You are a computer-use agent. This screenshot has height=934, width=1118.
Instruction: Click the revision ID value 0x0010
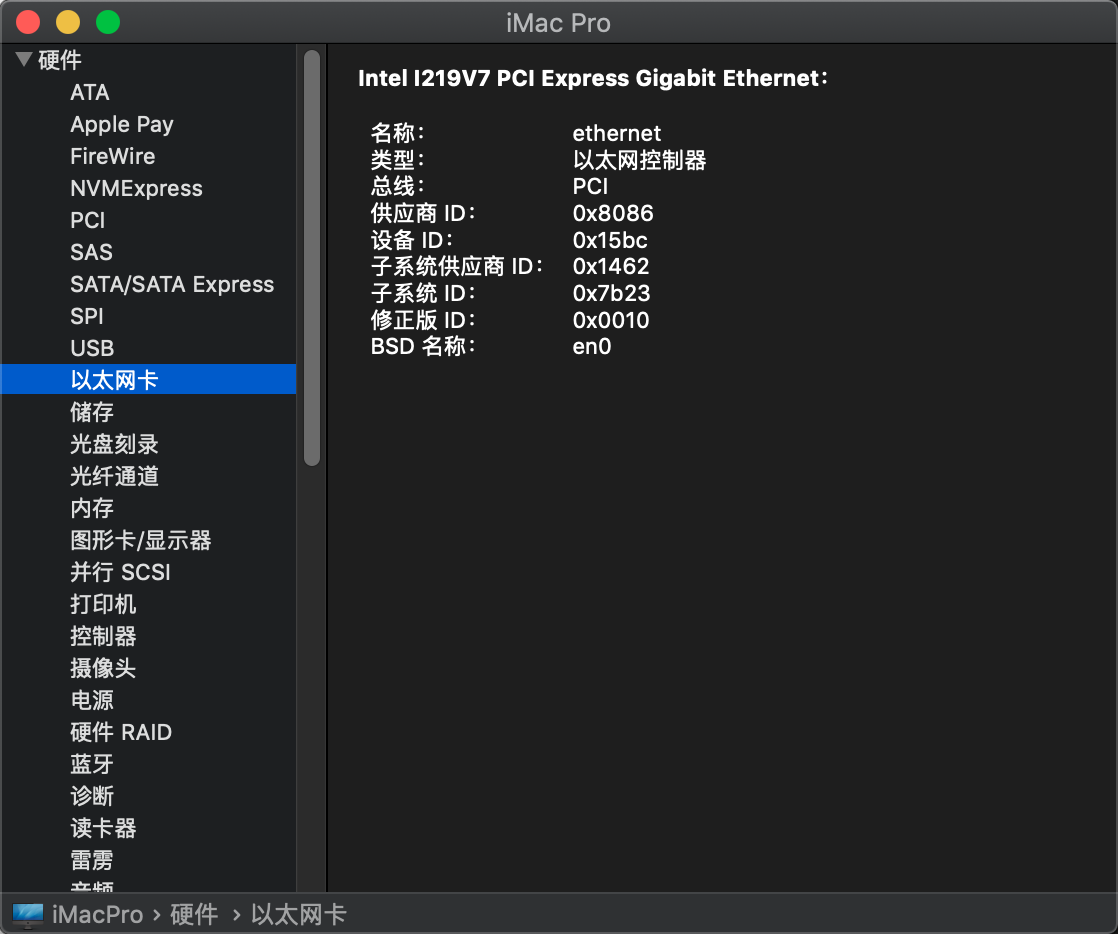point(611,321)
